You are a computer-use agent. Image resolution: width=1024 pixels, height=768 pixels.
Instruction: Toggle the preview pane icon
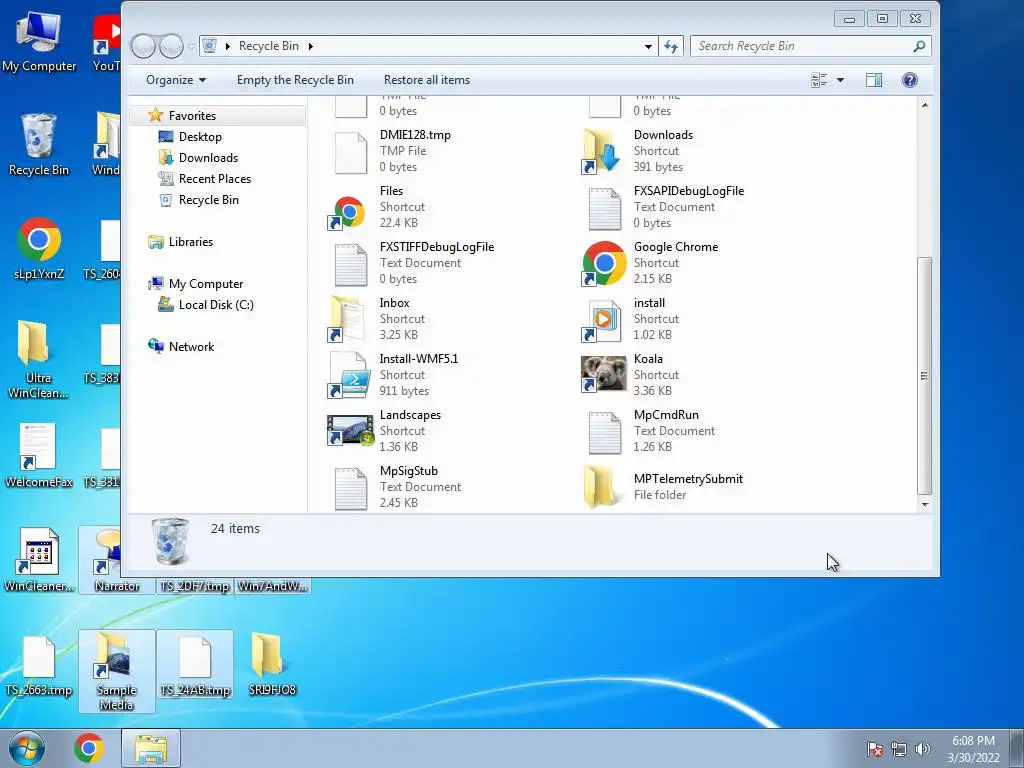(x=874, y=80)
